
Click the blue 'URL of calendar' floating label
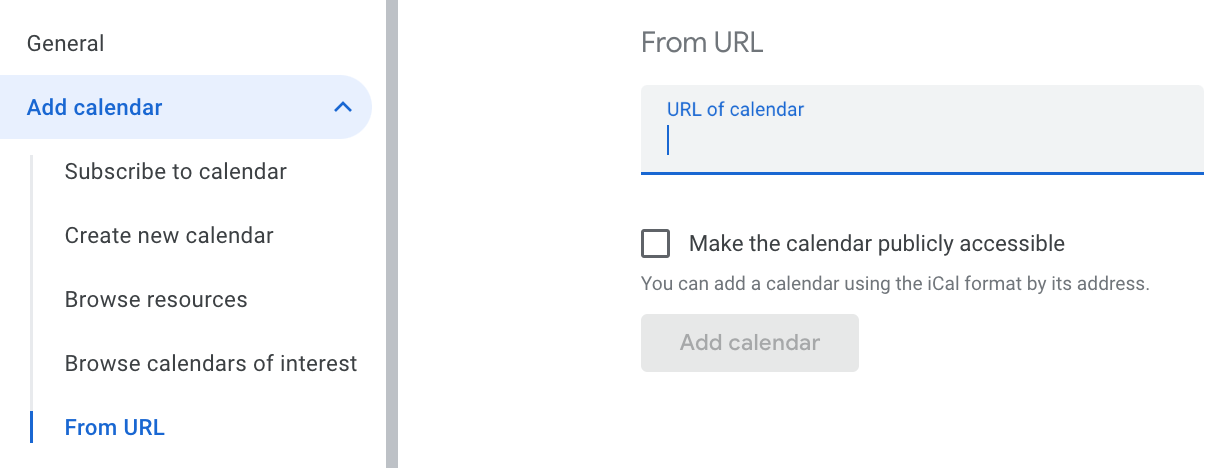(x=735, y=110)
